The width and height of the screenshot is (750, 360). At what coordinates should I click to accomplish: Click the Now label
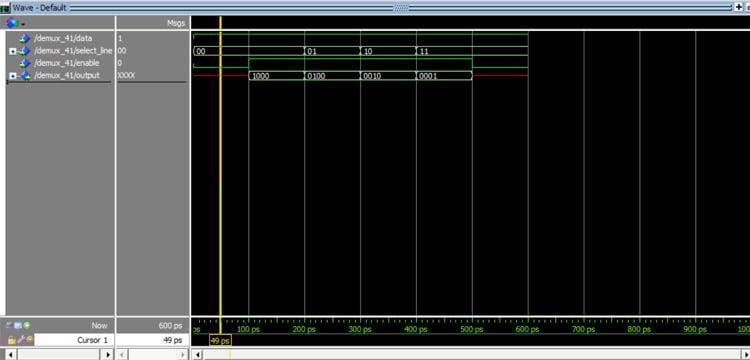point(99,326)
